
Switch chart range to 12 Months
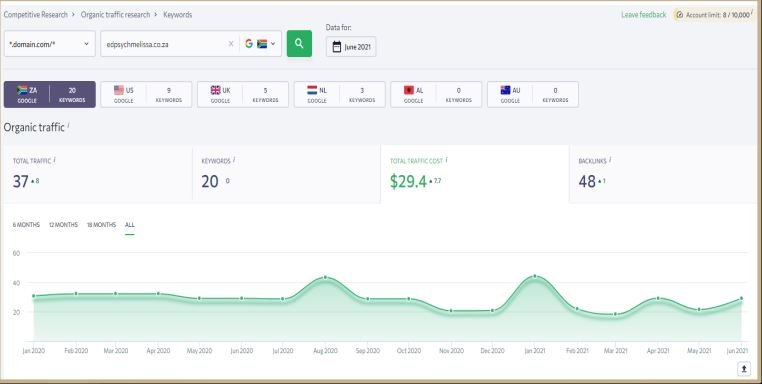pos(63,225)
